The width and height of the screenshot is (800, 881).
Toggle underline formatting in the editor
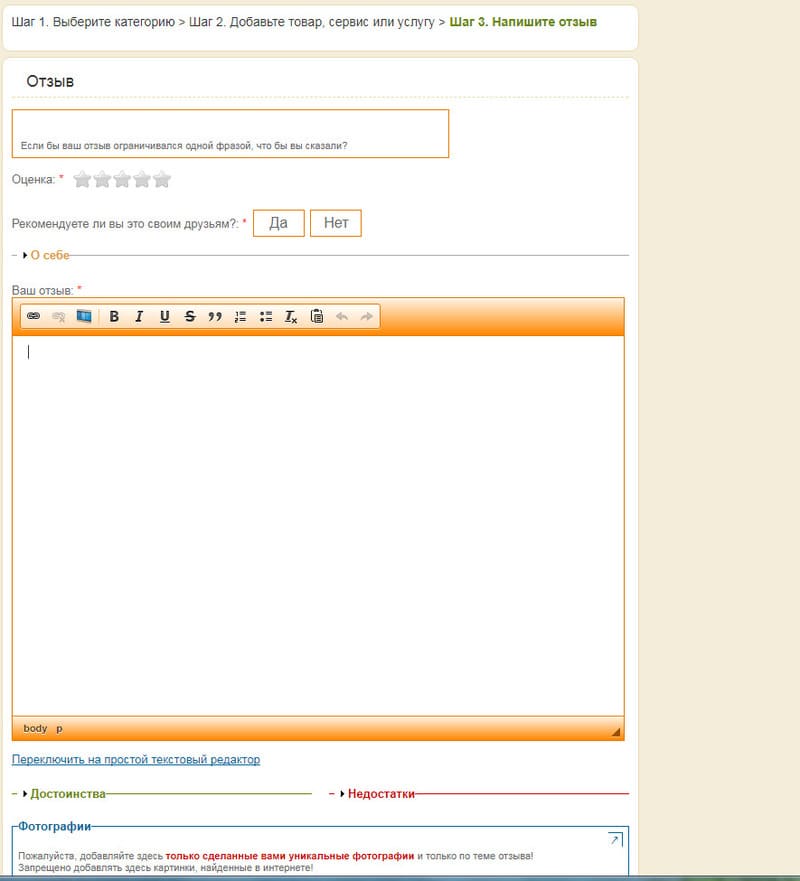[x=164, y=317]
